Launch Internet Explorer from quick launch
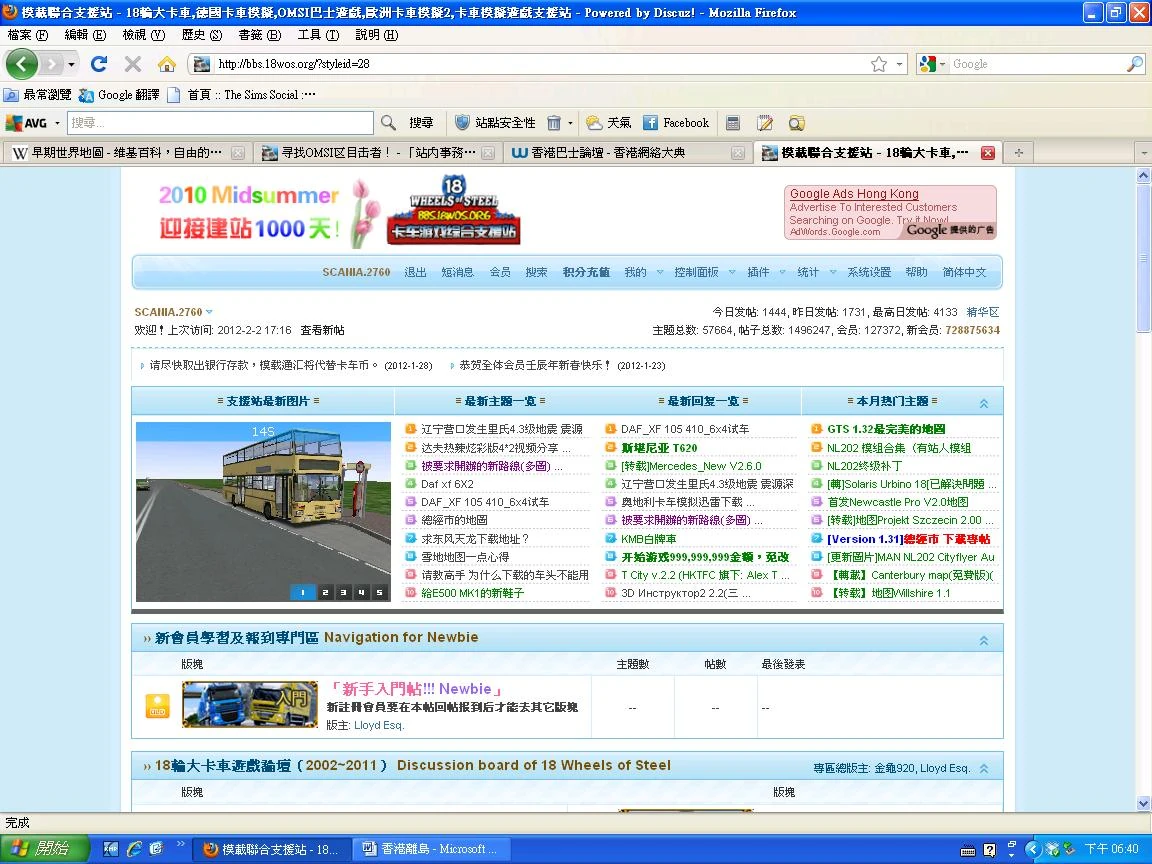This screenshot has width=1152, height=864. click(133, 849)
